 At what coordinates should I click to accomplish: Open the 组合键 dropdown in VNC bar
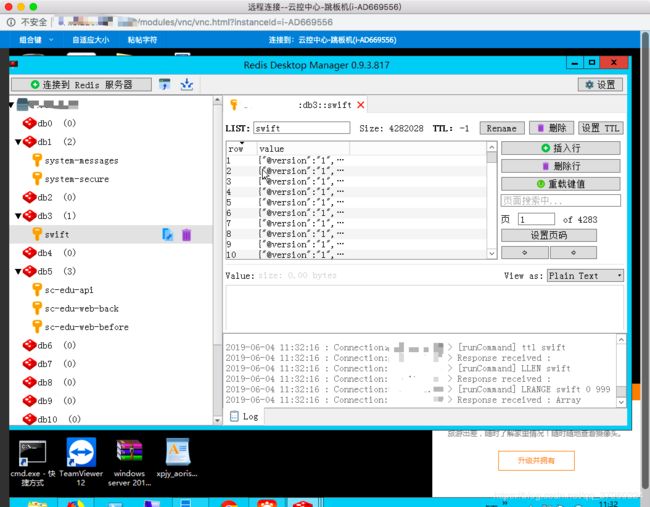tap(36, 40)
